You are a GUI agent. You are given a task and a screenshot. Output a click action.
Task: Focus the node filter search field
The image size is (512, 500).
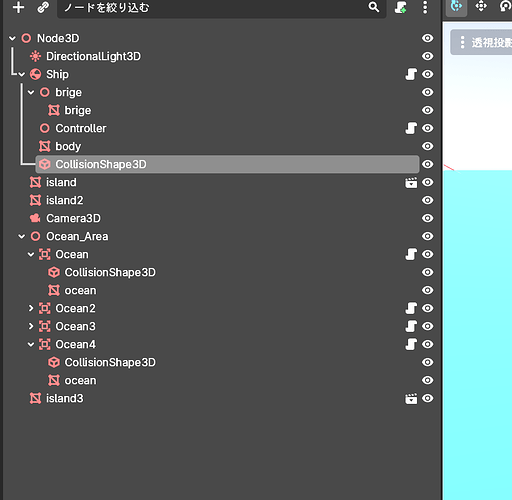tap(222, 7)
